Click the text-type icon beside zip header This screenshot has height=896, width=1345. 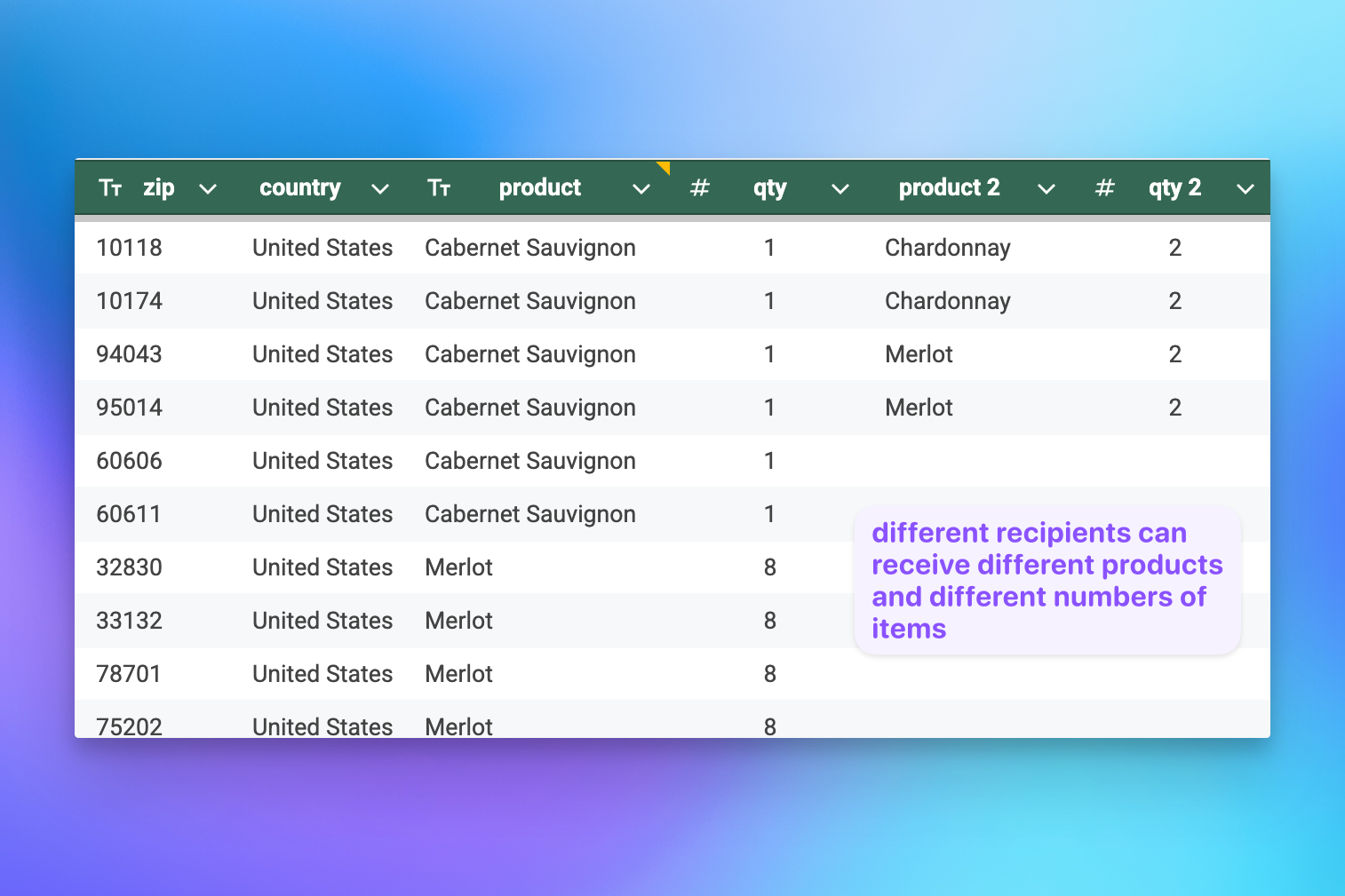110,187
